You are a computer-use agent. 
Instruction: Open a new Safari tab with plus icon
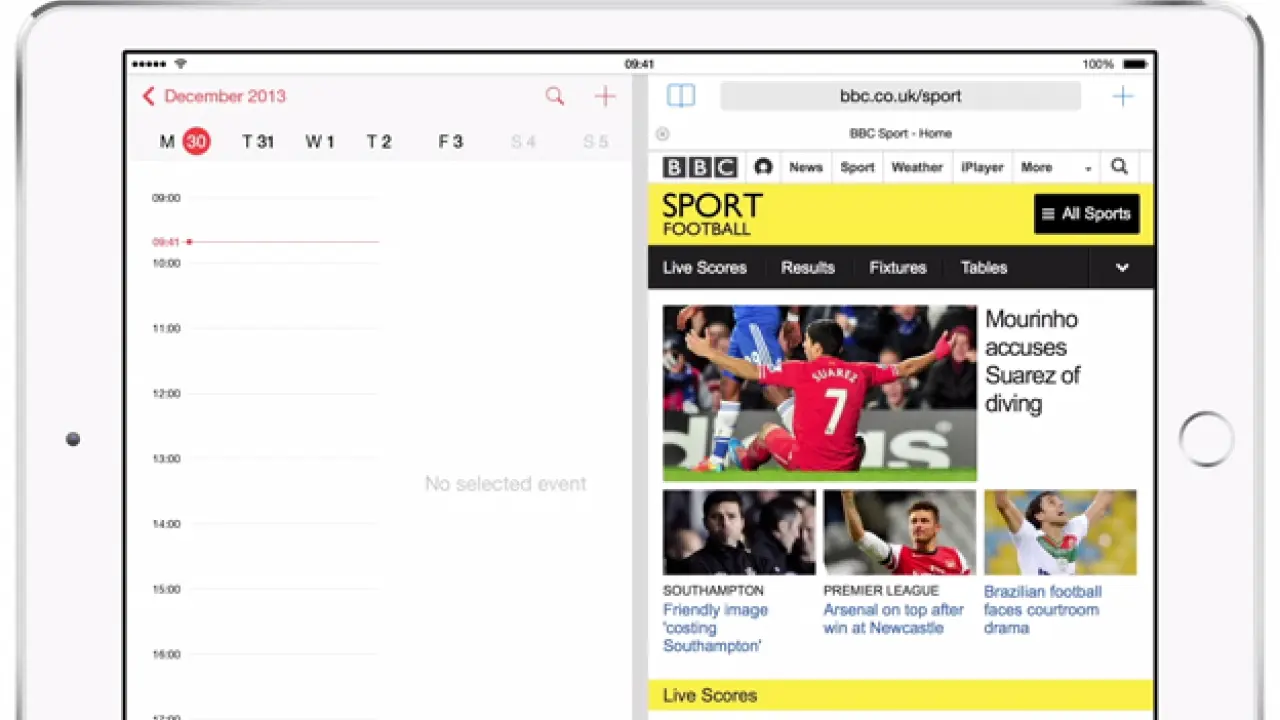tap(1123, 96)
